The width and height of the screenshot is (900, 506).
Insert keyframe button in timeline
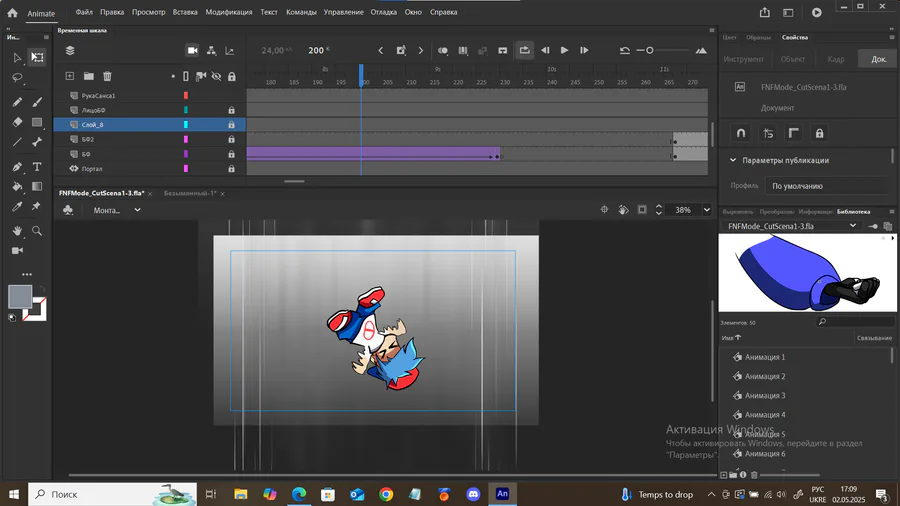[x=401, y=50]
